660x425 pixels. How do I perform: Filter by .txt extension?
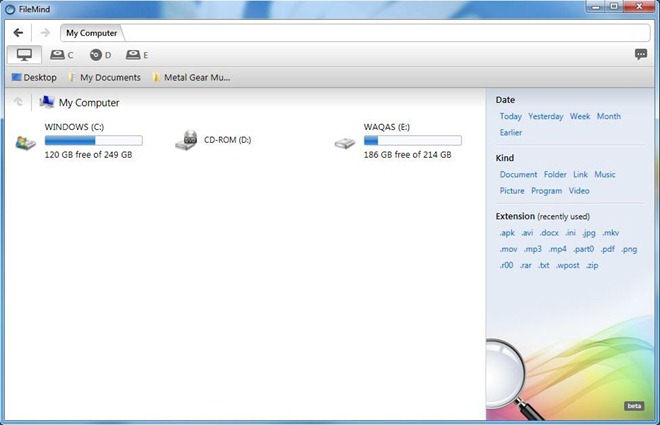544,266
